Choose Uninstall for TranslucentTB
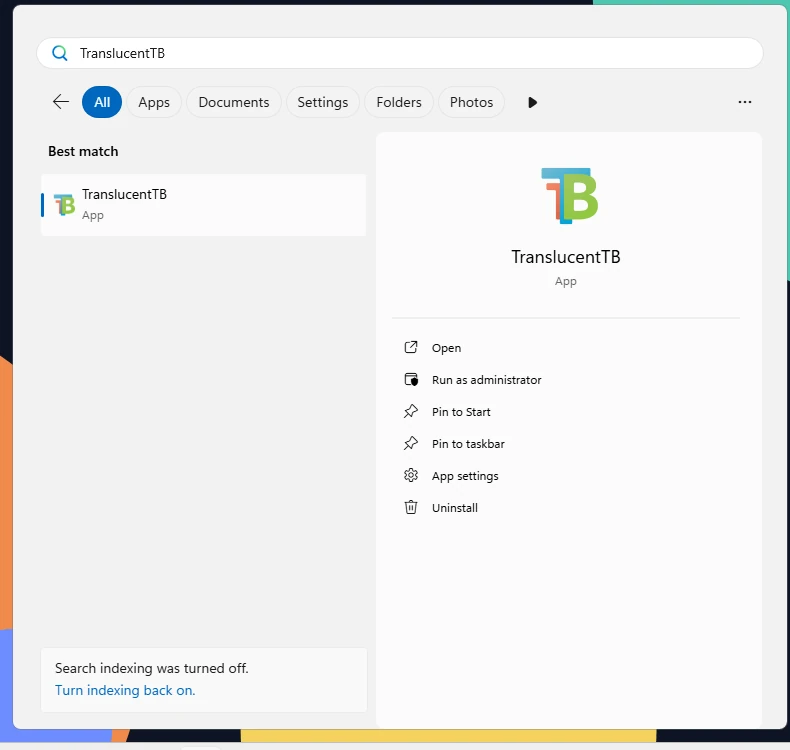Image resolution: width=790 pixels, height=750 pixels. point(455,508)
